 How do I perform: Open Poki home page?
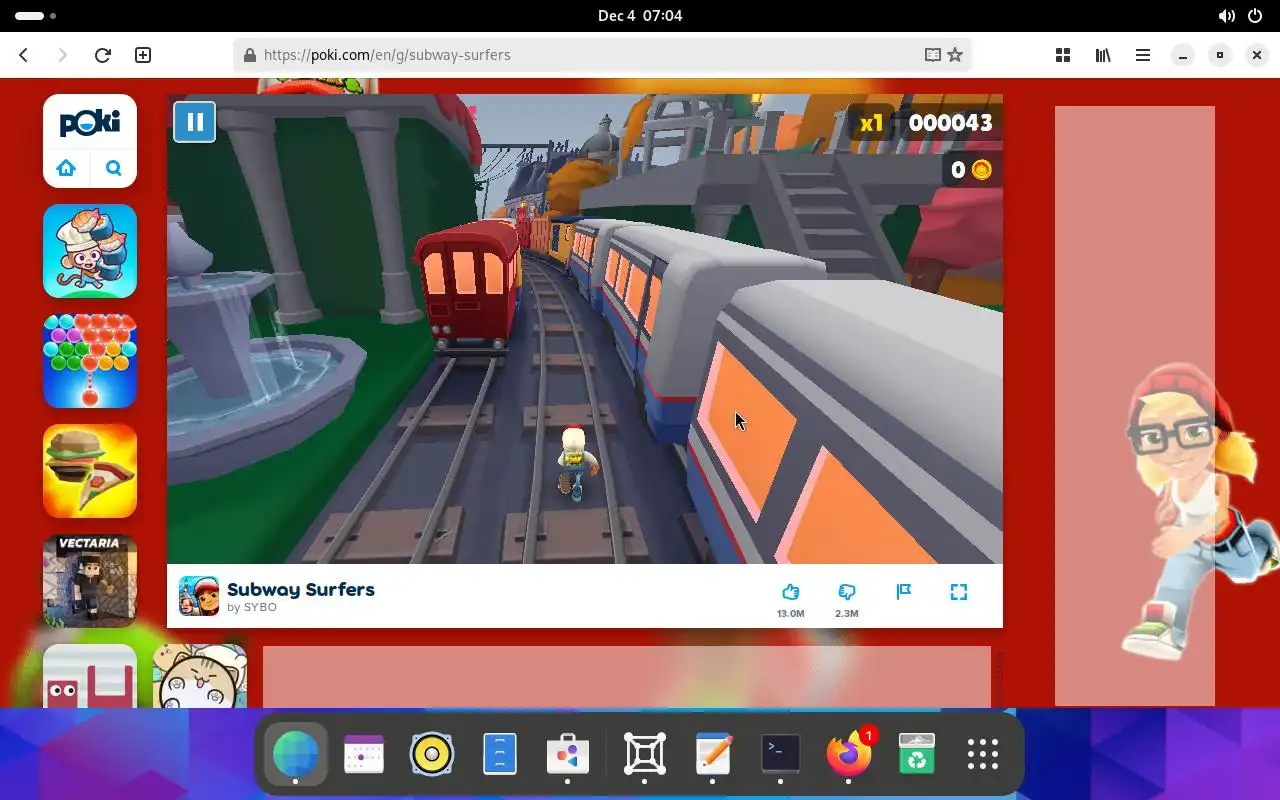66,168
